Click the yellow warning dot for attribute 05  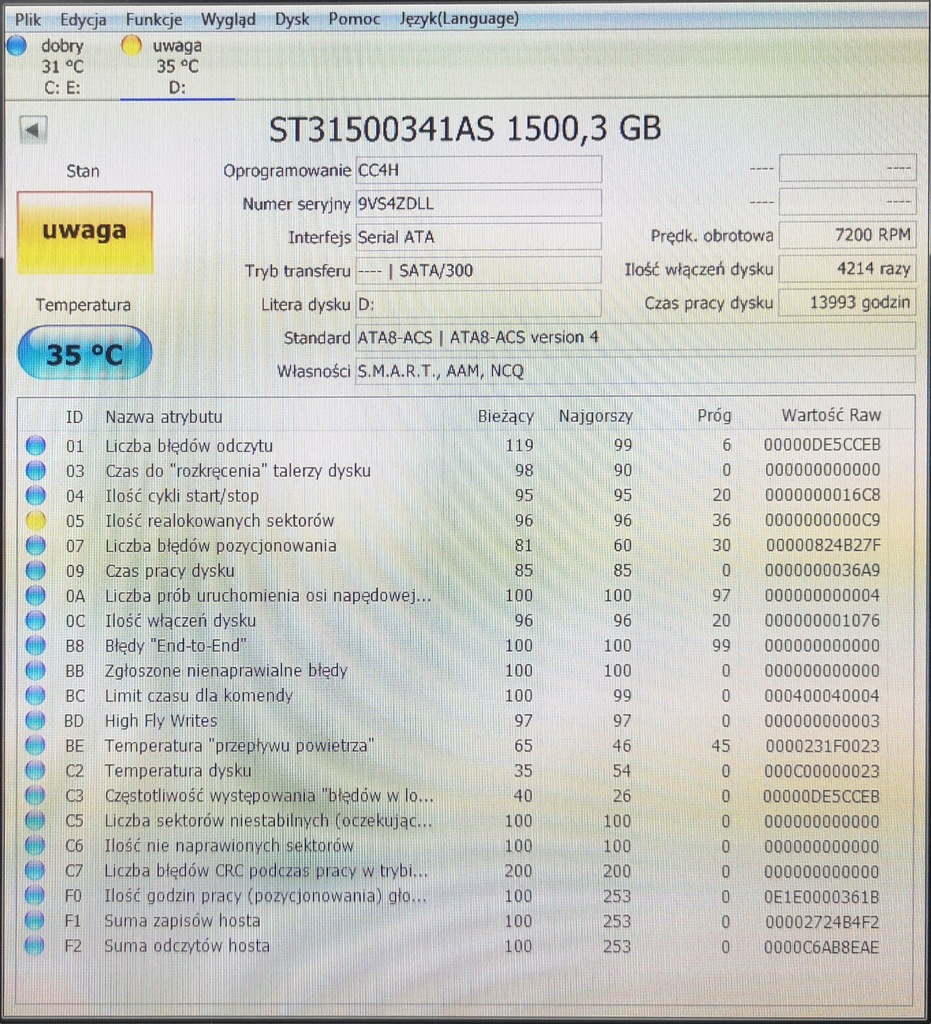point(36,520)
